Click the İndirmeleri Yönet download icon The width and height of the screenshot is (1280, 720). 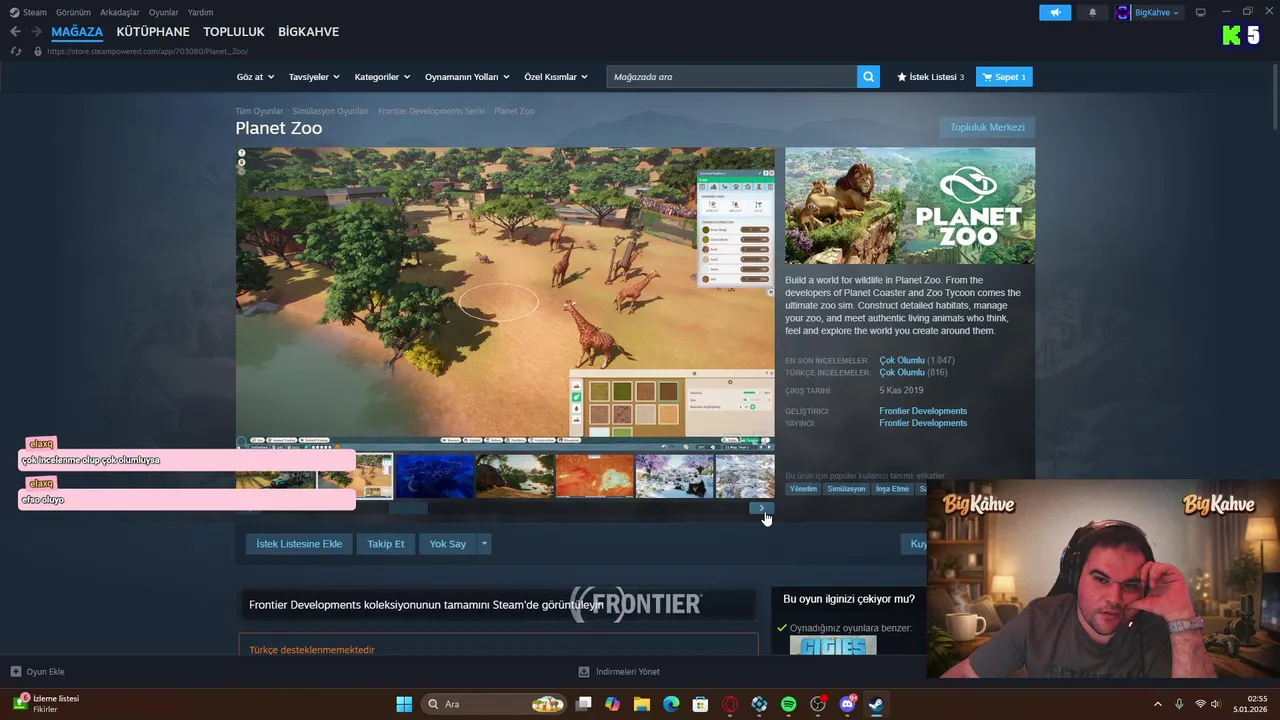click(x=584, y=672)
